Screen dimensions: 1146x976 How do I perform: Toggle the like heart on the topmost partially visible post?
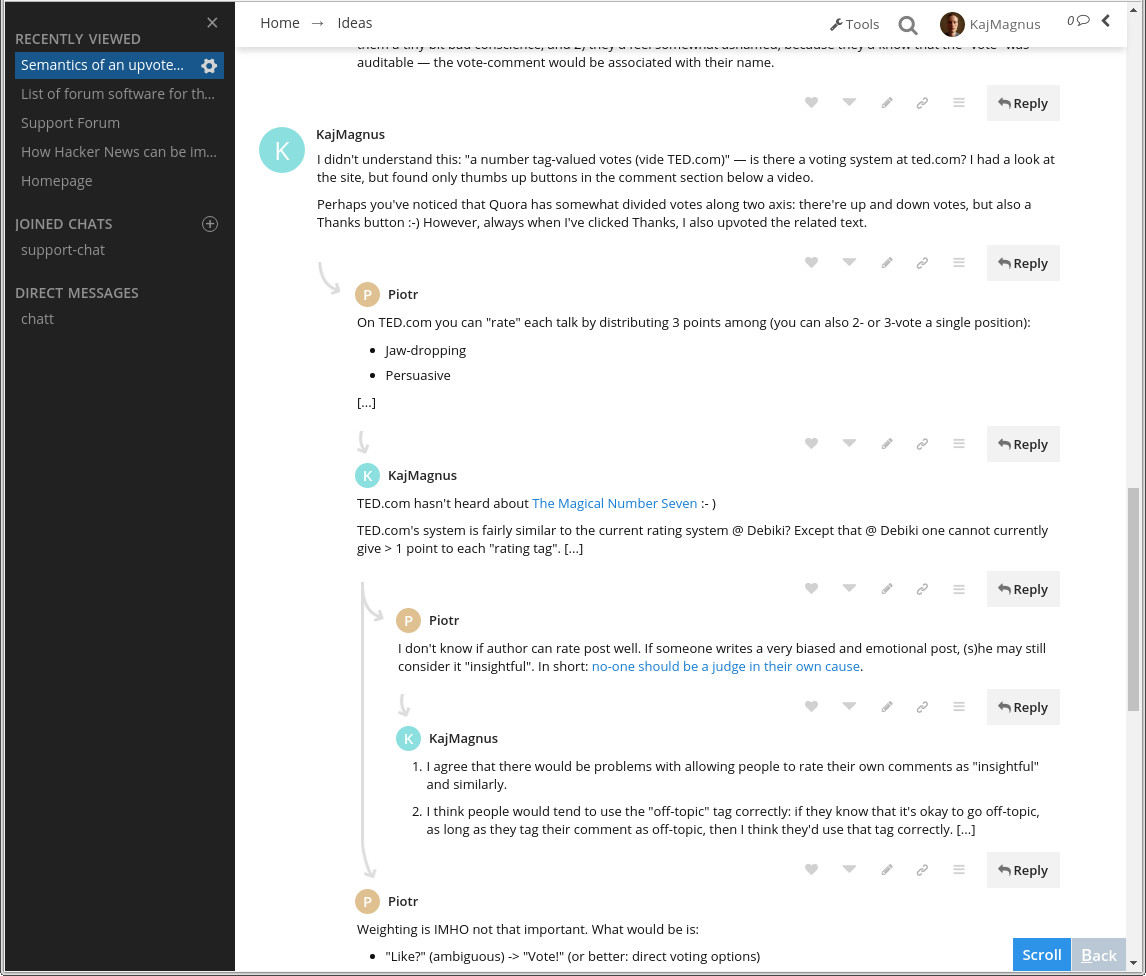811,102
